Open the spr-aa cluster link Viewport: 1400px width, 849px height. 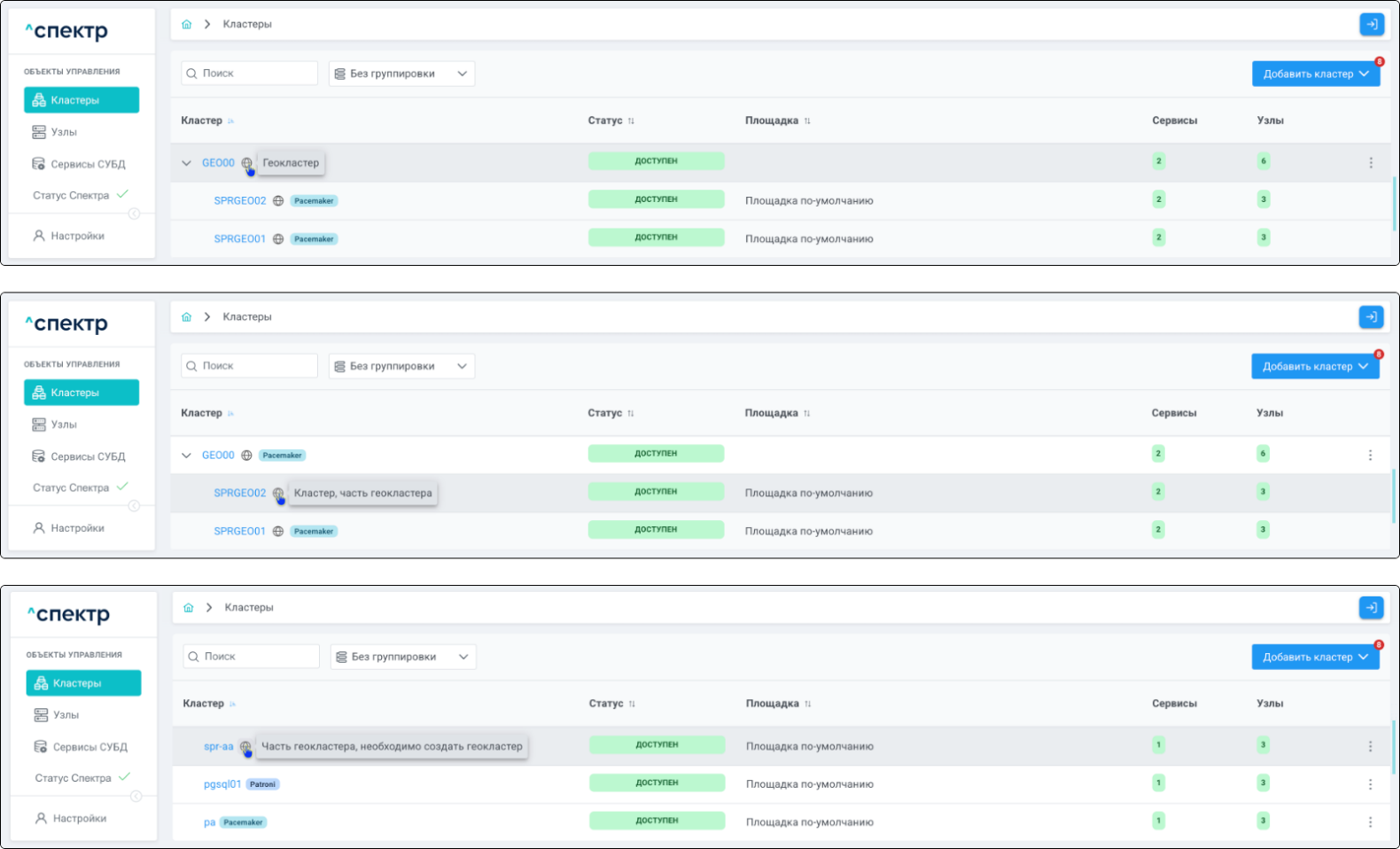coord(218,746)
